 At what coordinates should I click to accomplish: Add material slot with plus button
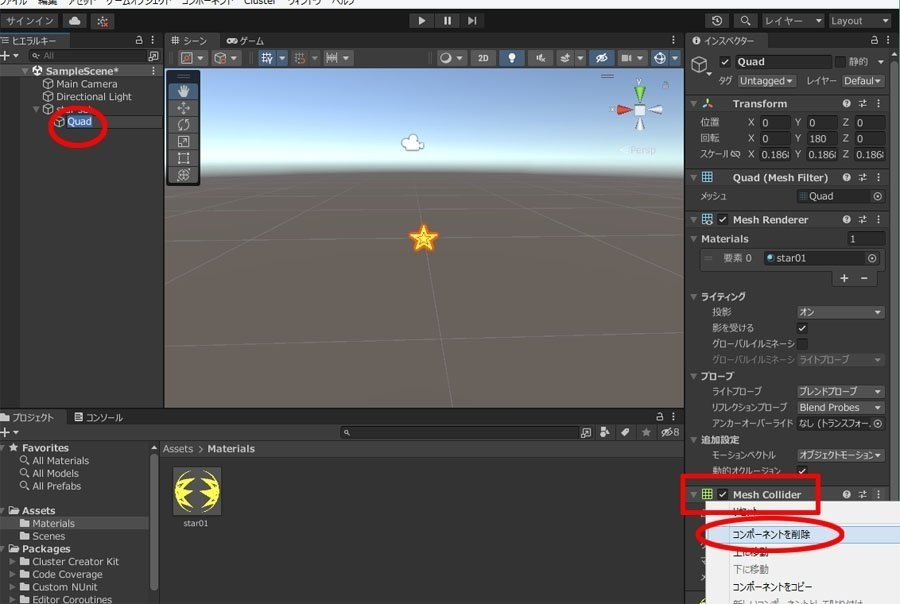click(x=844, y=278)
